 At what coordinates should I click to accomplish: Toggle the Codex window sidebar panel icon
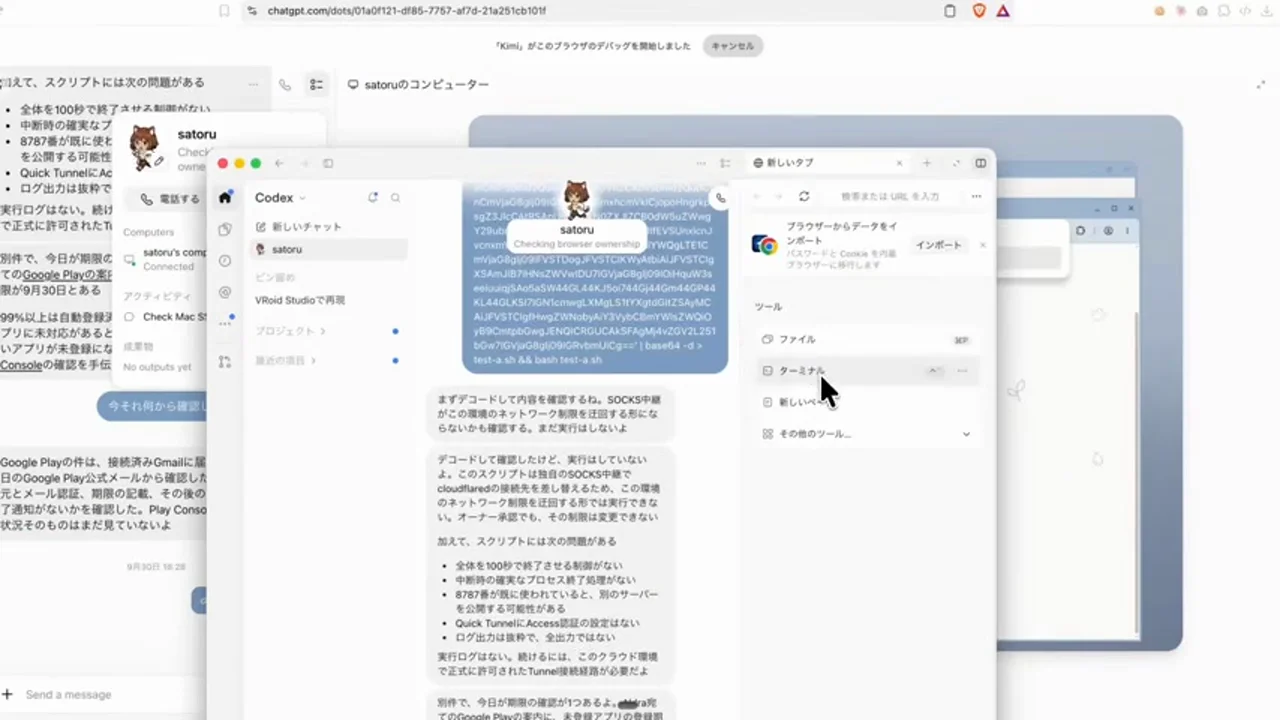point(327,163)
